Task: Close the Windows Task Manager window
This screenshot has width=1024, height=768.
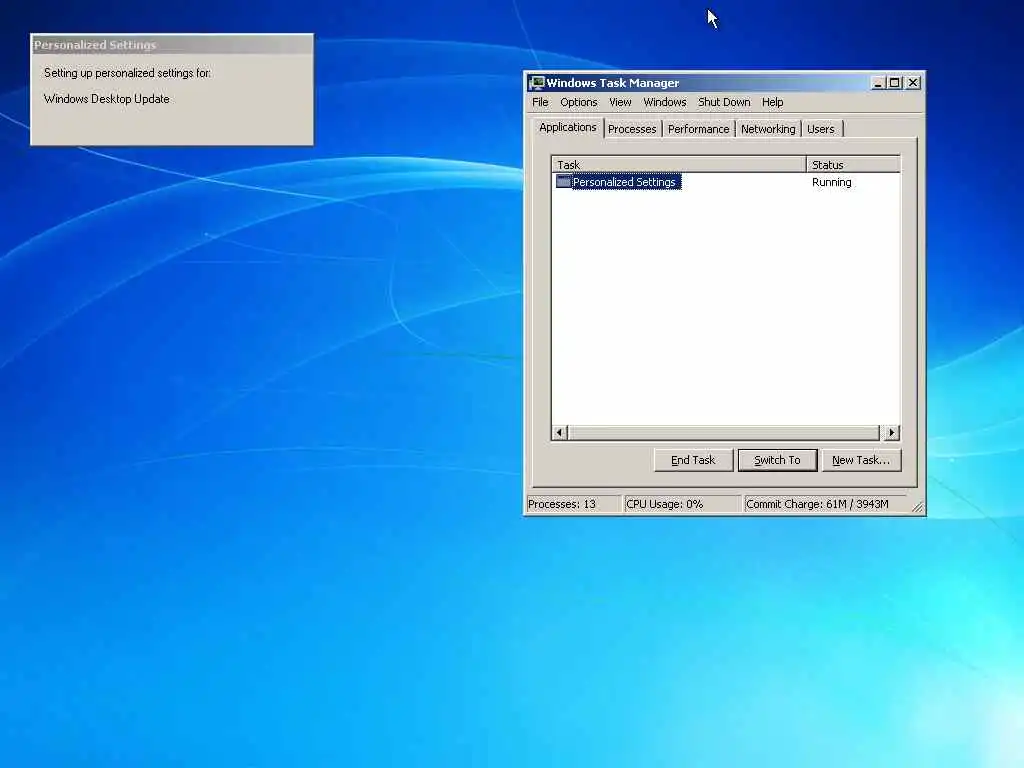Action: point(913,83)
